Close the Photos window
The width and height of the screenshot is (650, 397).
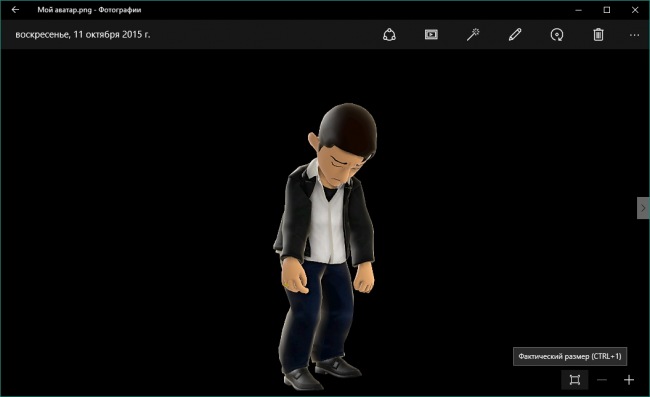(635, 10)
